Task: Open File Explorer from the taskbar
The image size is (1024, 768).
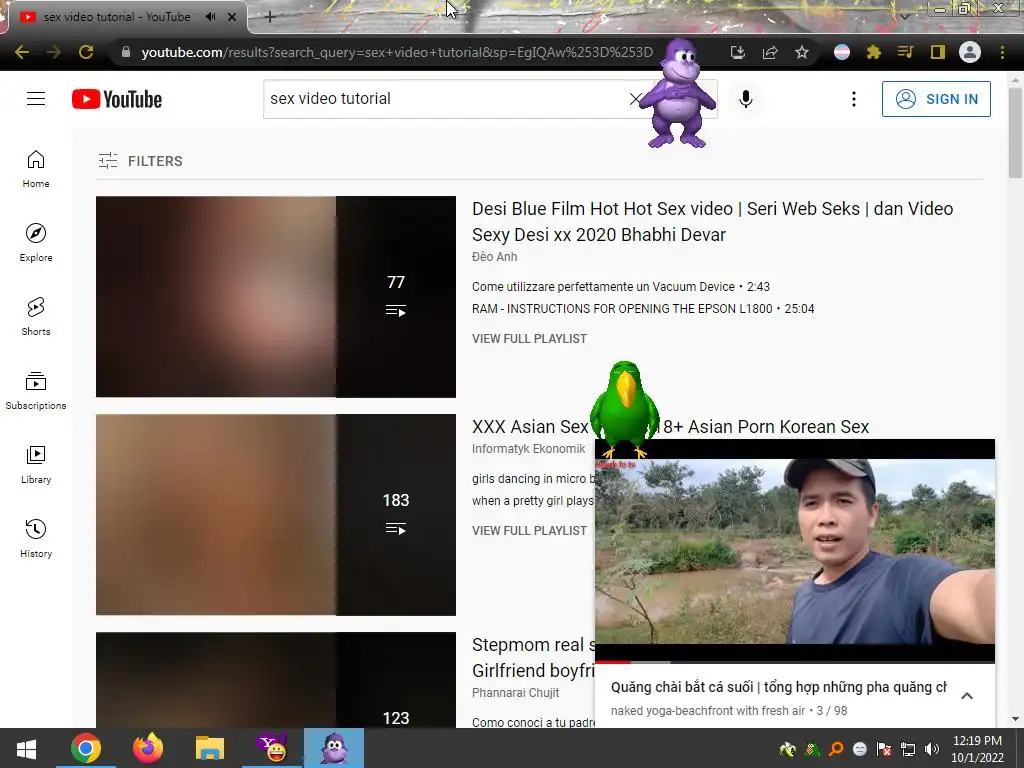Action: click(210, 748)
